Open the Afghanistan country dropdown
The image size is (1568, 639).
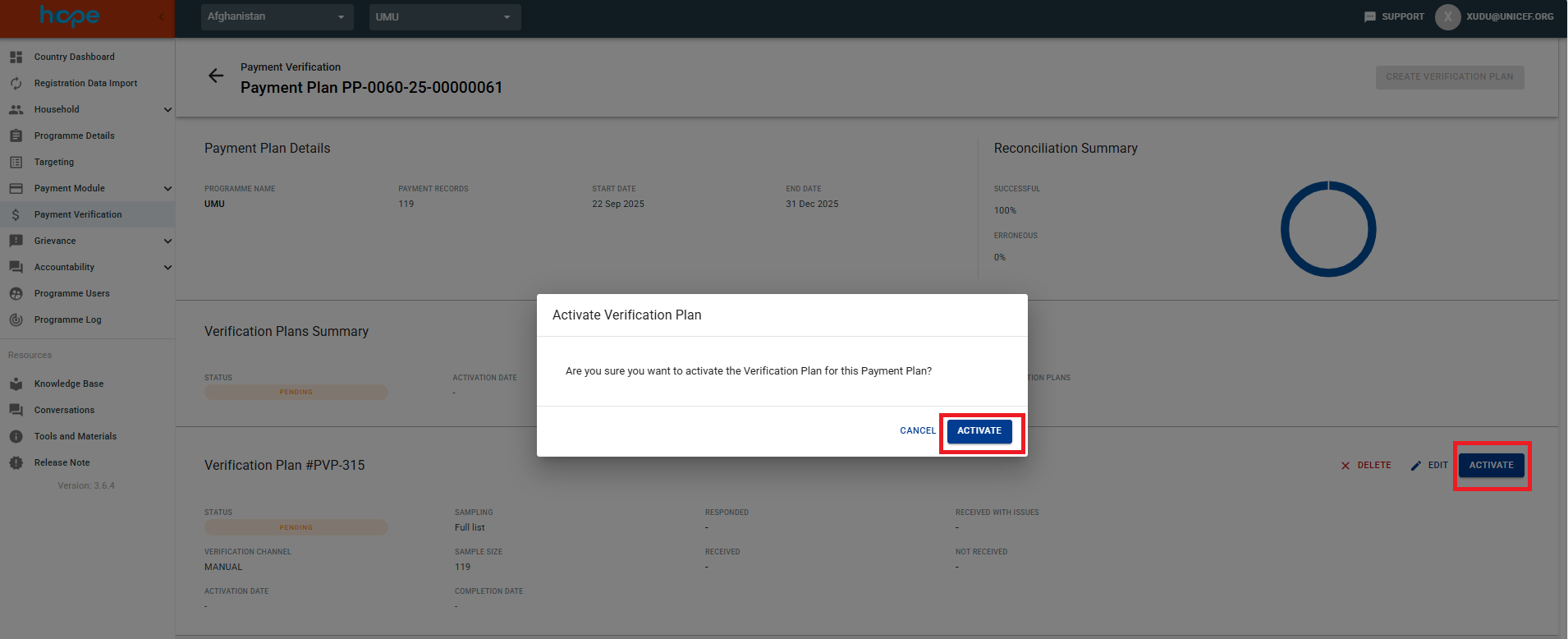pos(277,16)
